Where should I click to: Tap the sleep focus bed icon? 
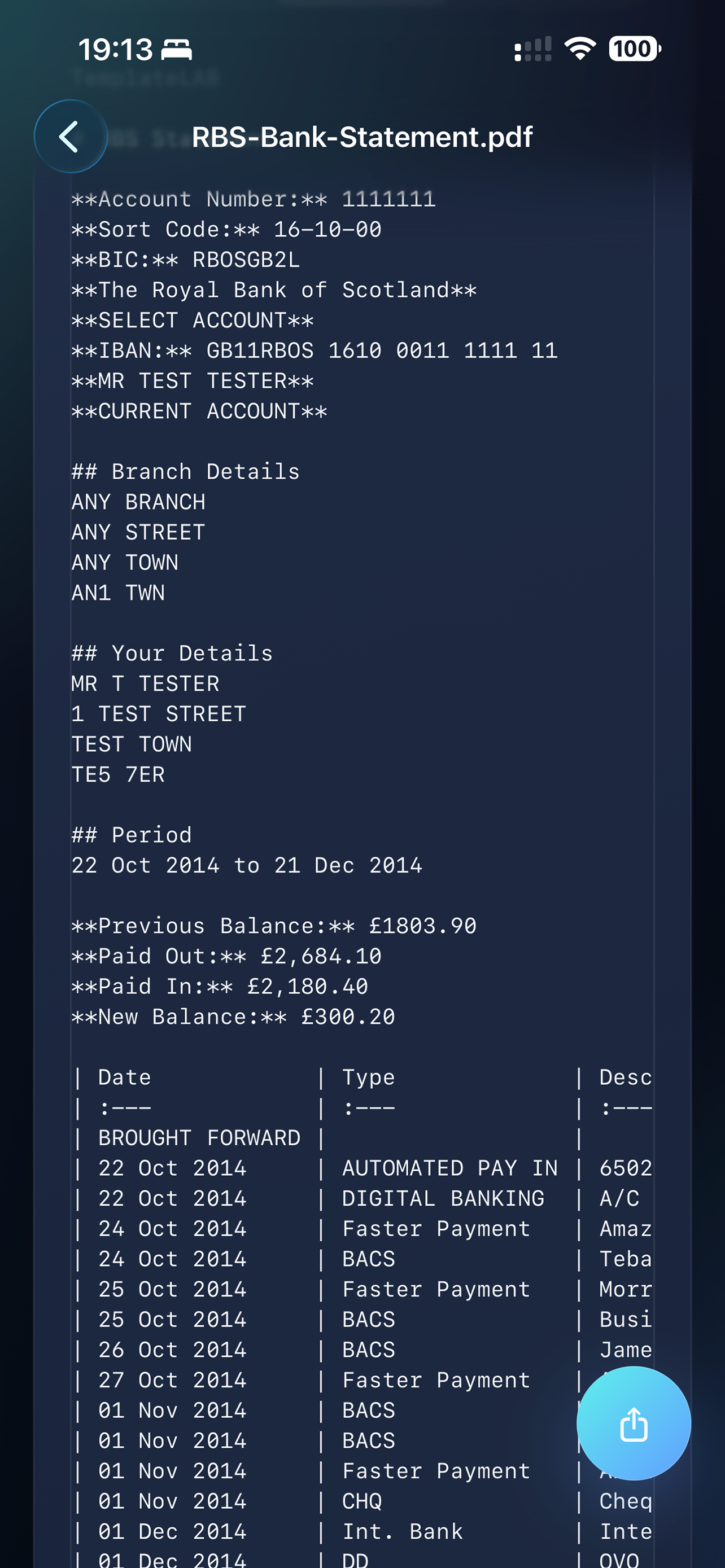pyautogui.click(x=177, y=49)
